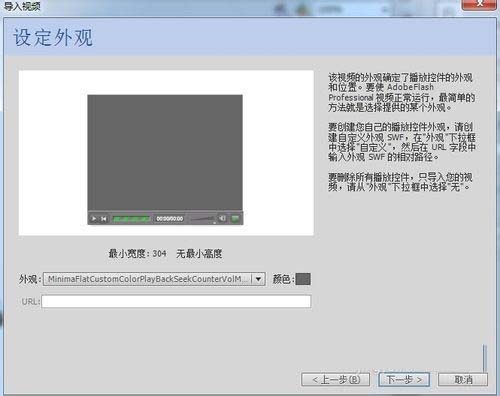This screenshot has width=500, height=396.
Task: Open the 颜色 color swatch picker
Action: [x=303, y=279]
